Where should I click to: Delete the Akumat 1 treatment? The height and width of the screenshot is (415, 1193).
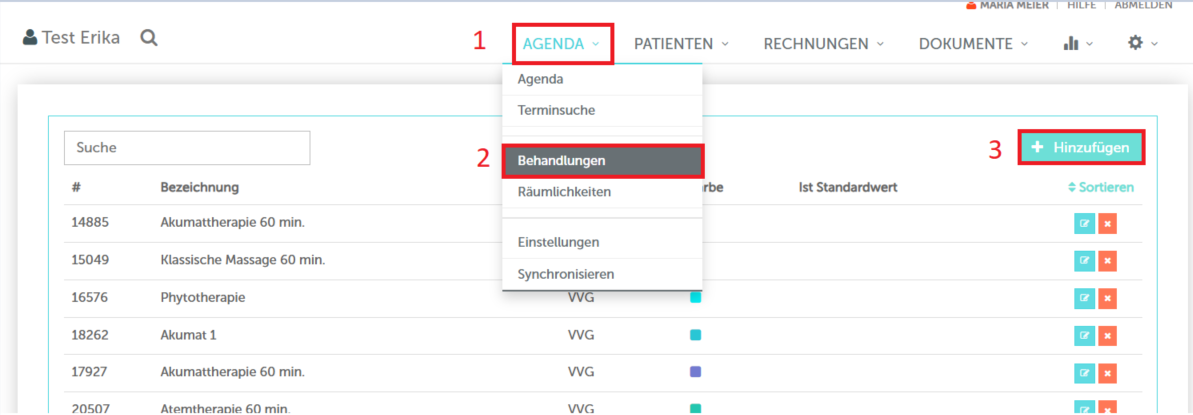click(x=1107, y=335)
